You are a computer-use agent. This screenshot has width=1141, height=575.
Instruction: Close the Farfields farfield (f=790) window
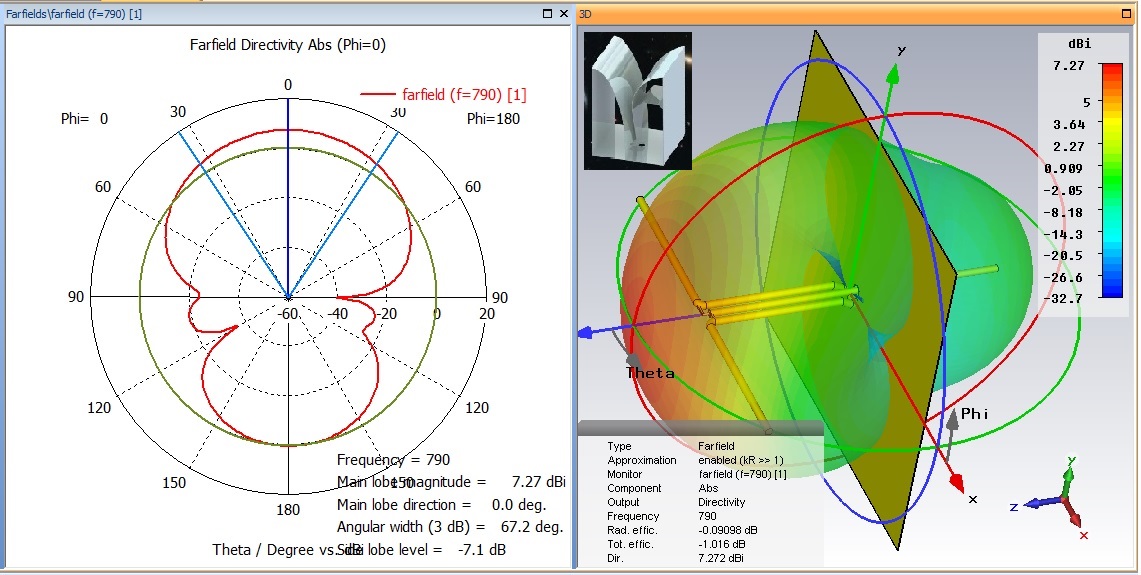(563, 14)
